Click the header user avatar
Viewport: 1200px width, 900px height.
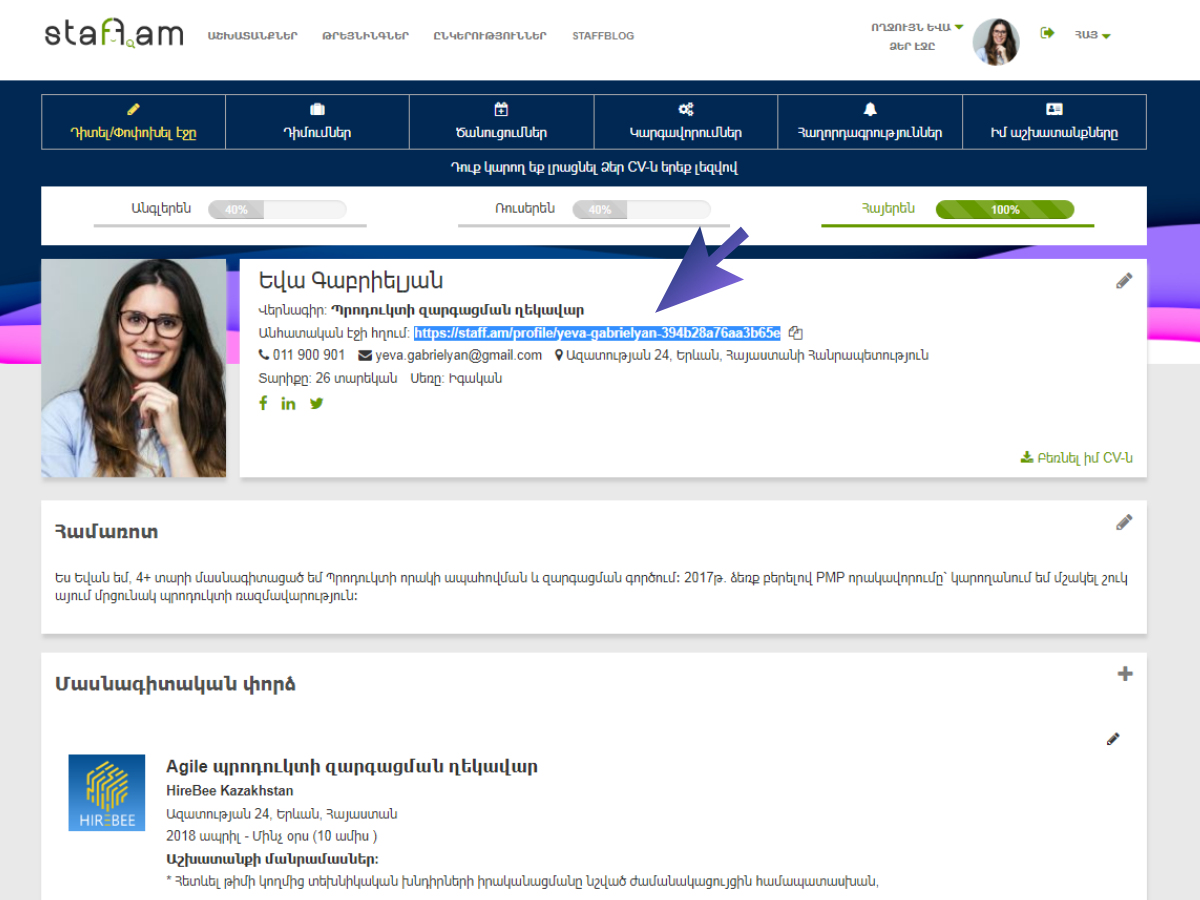tap(996, 42)
